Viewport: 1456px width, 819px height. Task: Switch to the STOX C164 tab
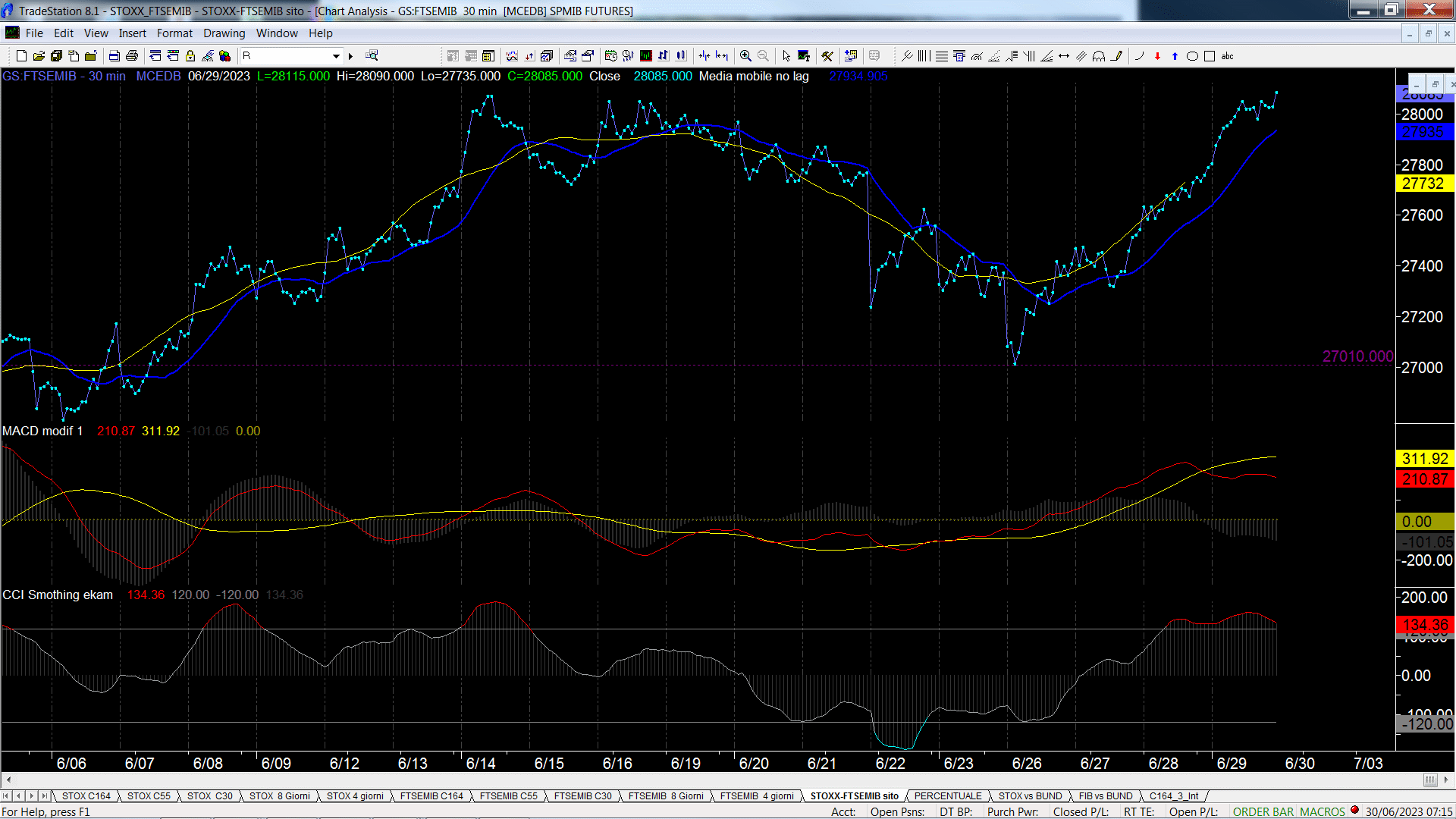(x=86, y=795)
